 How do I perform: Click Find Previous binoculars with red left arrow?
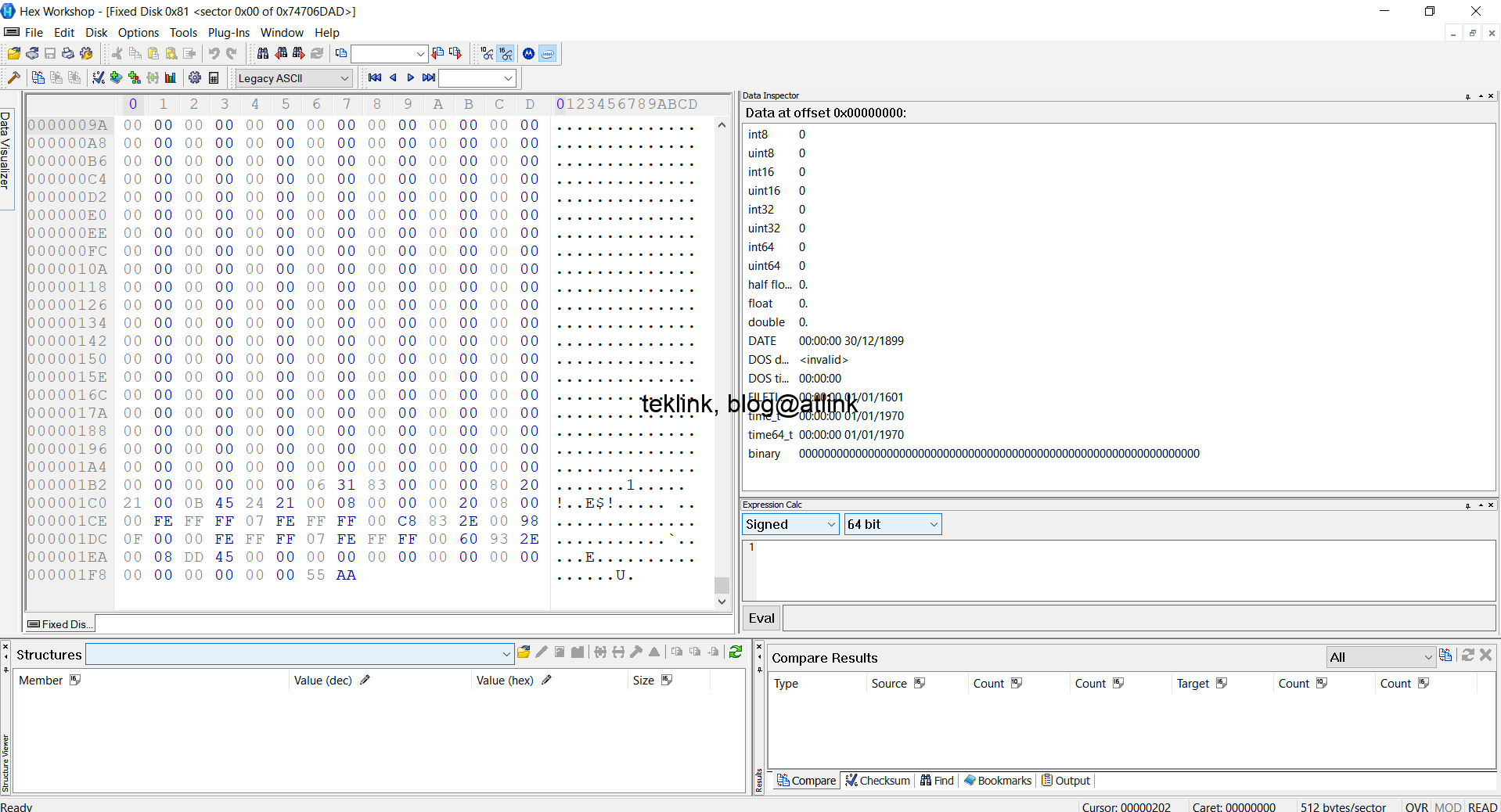[x=281, y=53]
